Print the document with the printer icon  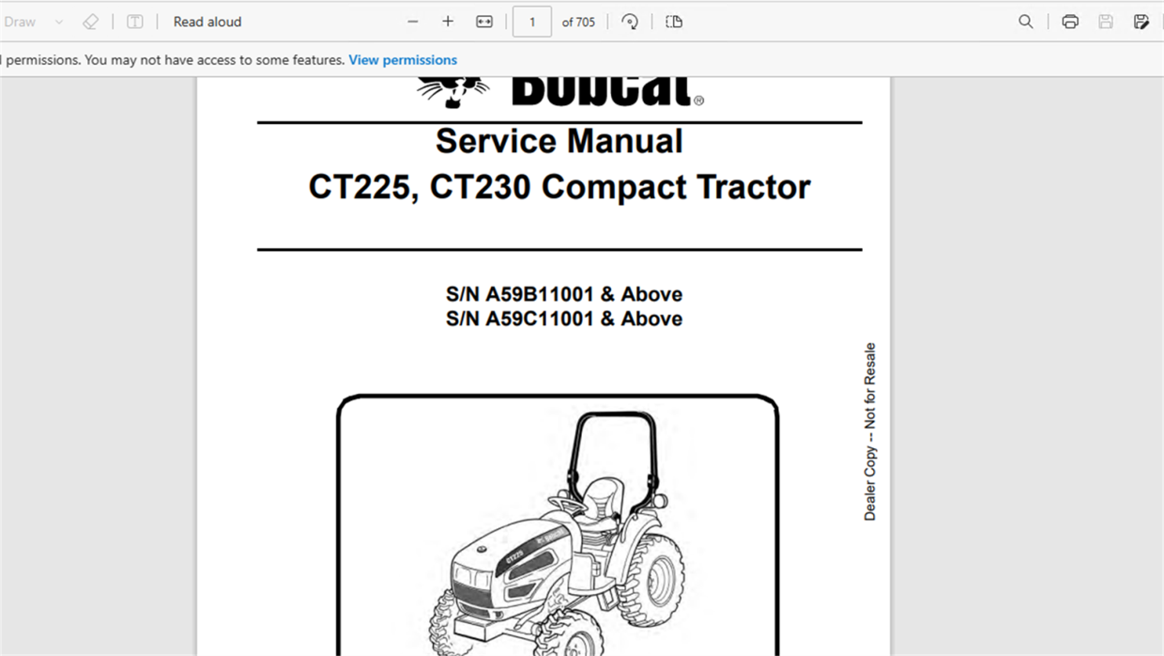tap(1070, 22)
